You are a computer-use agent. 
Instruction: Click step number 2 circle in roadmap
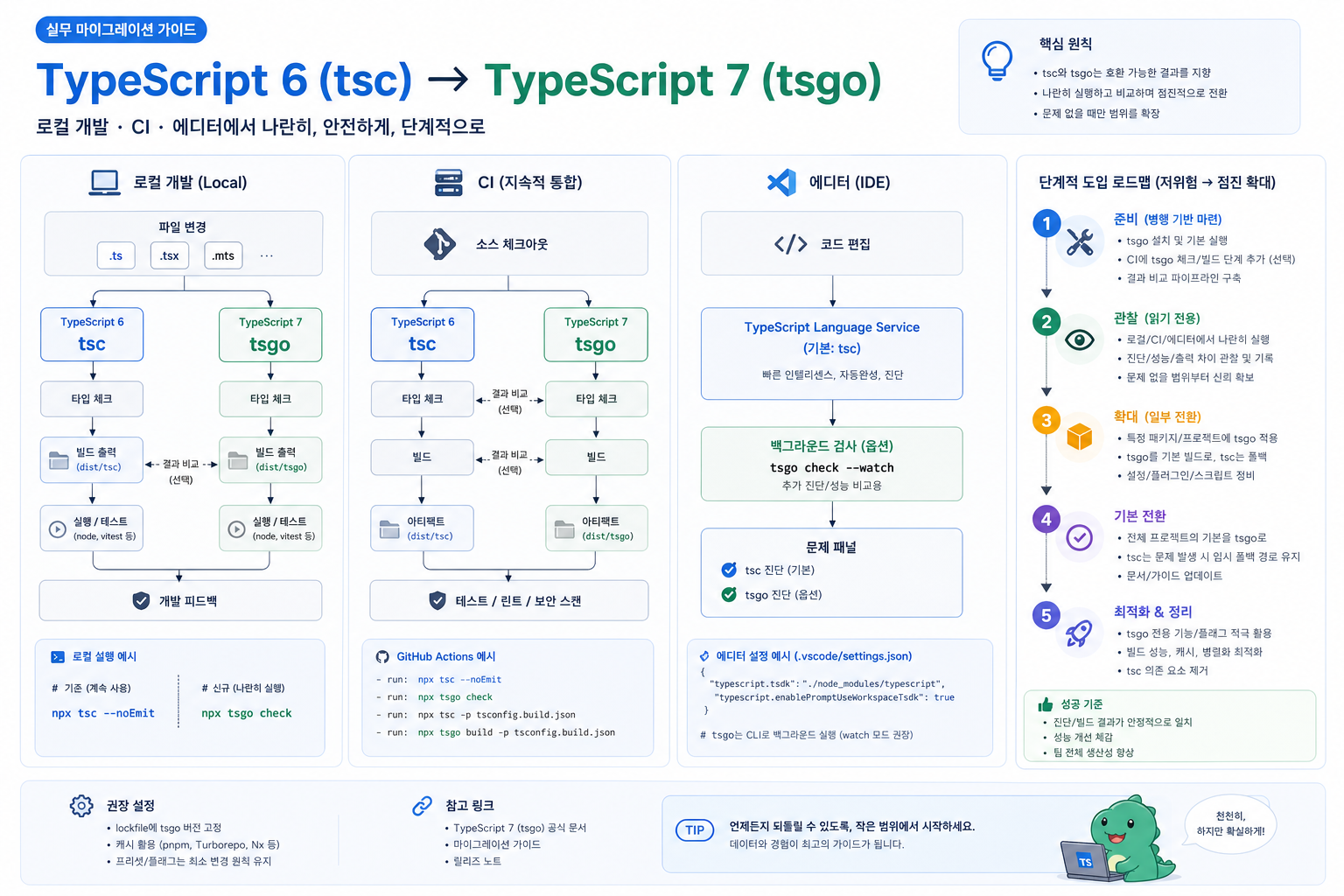[1046, 321]
